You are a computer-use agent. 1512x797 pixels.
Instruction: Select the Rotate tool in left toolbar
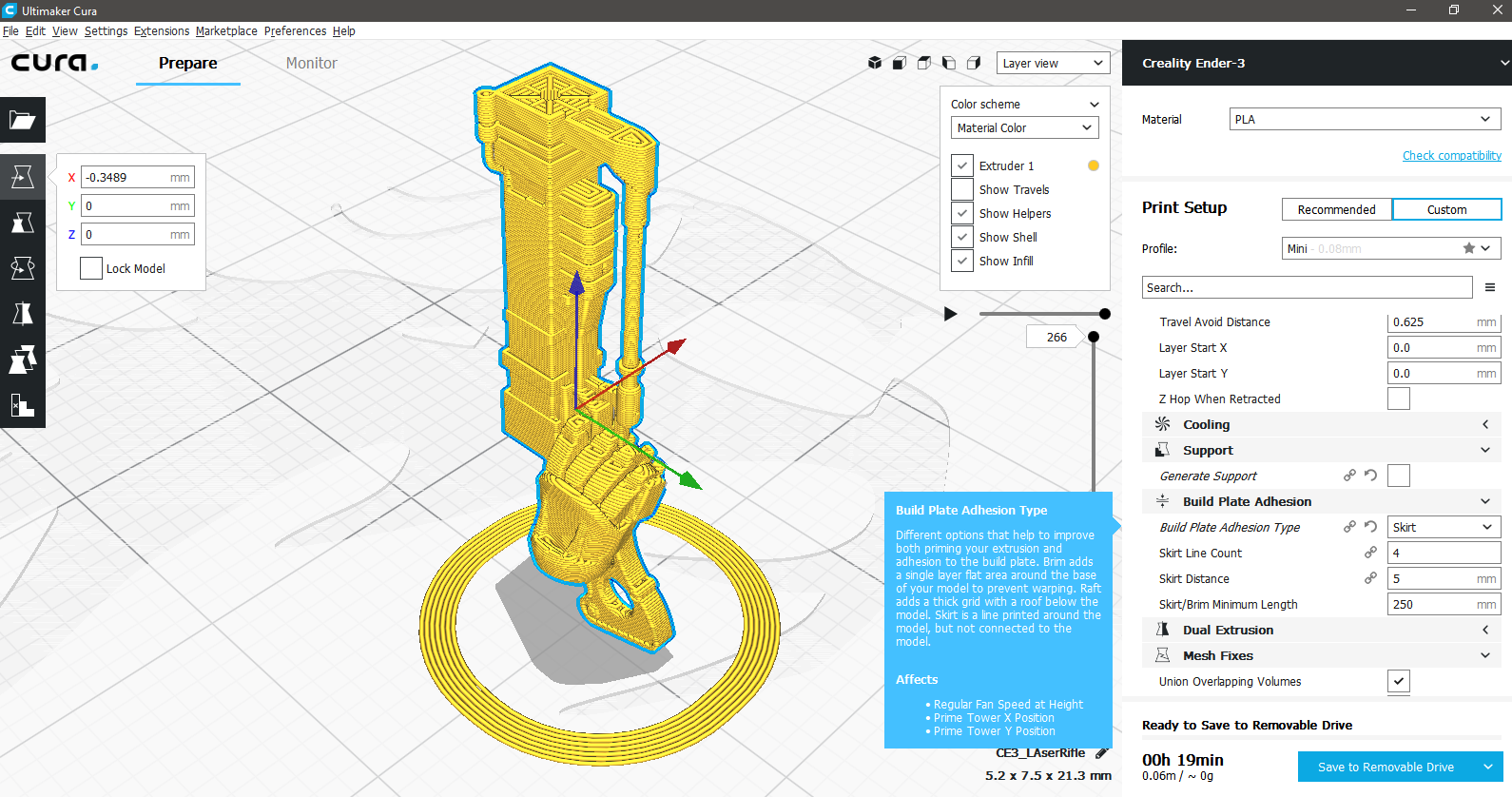[23, 268]
